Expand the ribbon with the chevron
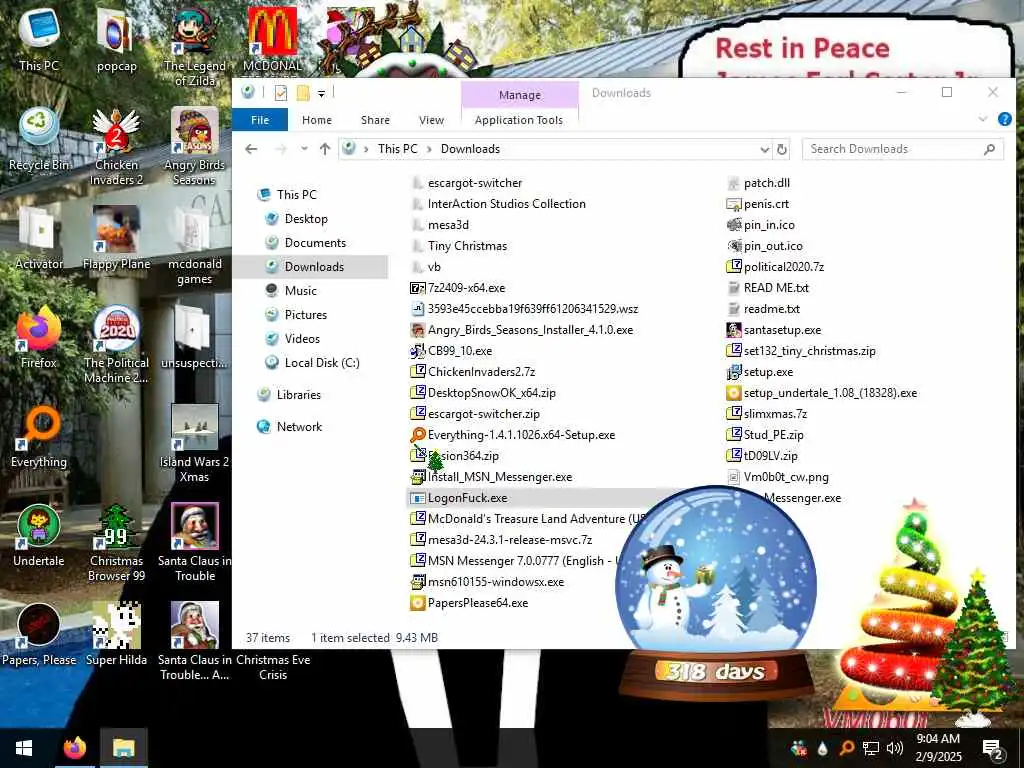1024x768 pixels. [983, 119]
